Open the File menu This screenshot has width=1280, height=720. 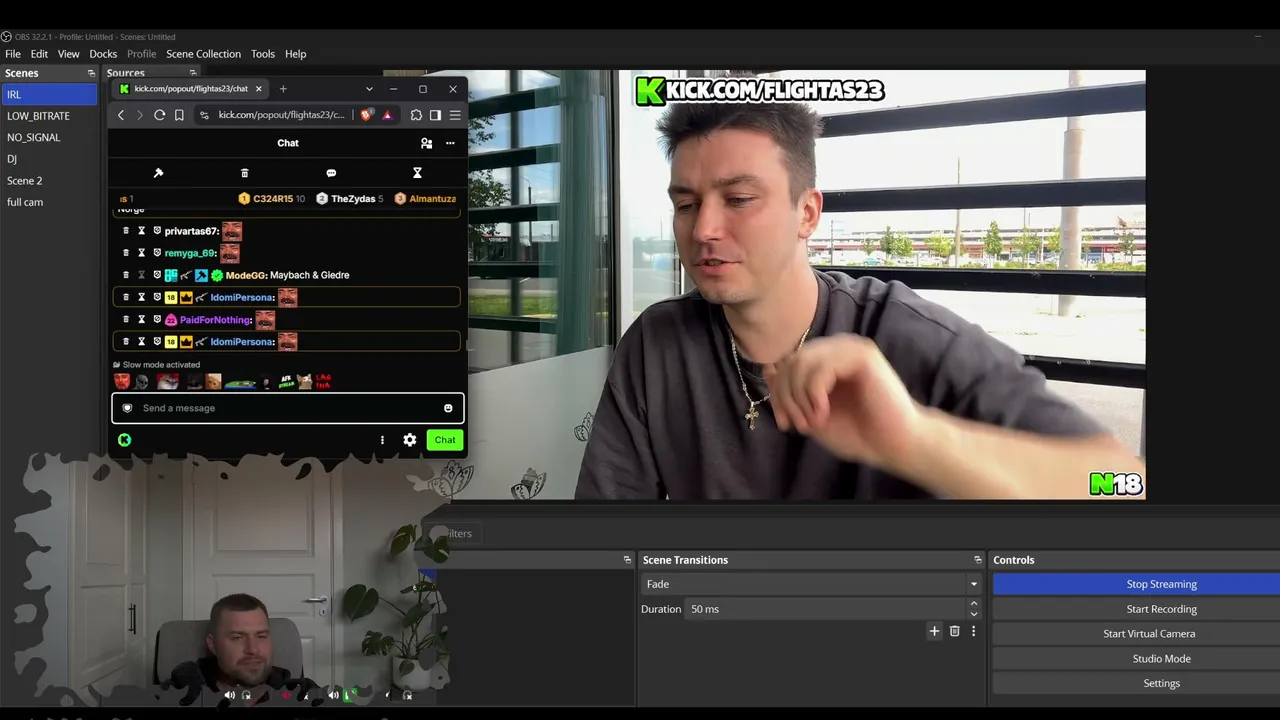click(13, 54)
